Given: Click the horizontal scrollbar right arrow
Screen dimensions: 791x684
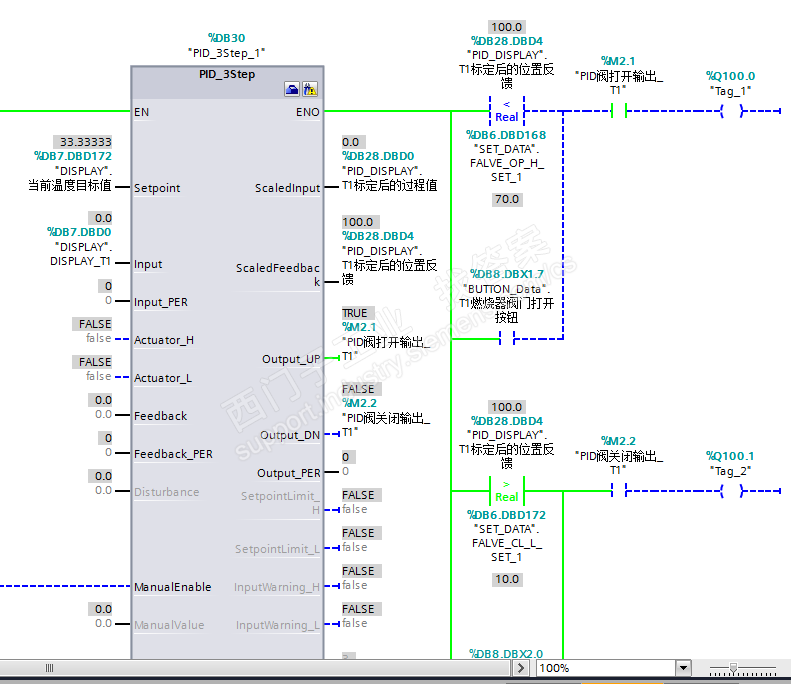Looking at the screenshot, I should click(521, 668).
